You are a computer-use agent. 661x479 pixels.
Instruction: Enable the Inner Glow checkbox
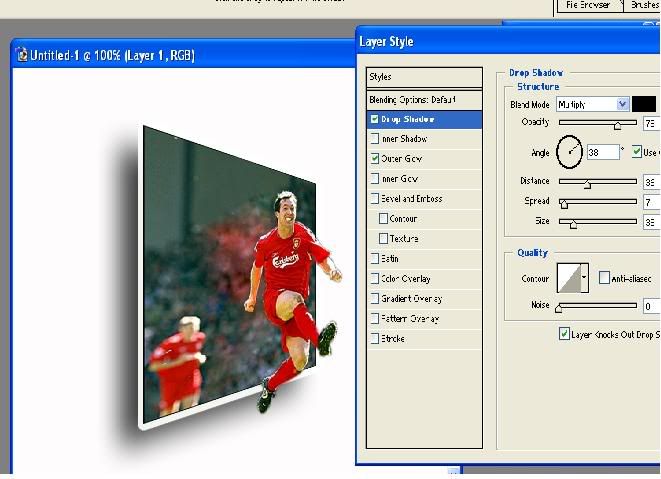[374, 178]
